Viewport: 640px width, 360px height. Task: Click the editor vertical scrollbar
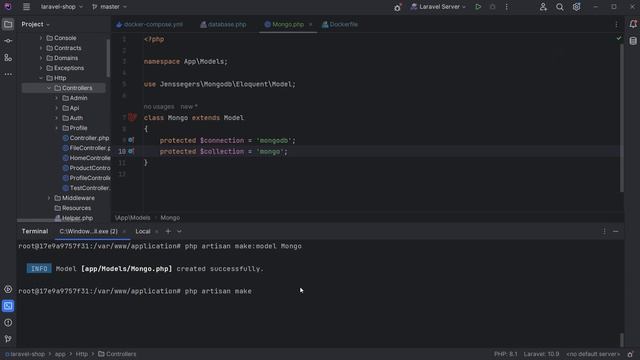(622, 118)
